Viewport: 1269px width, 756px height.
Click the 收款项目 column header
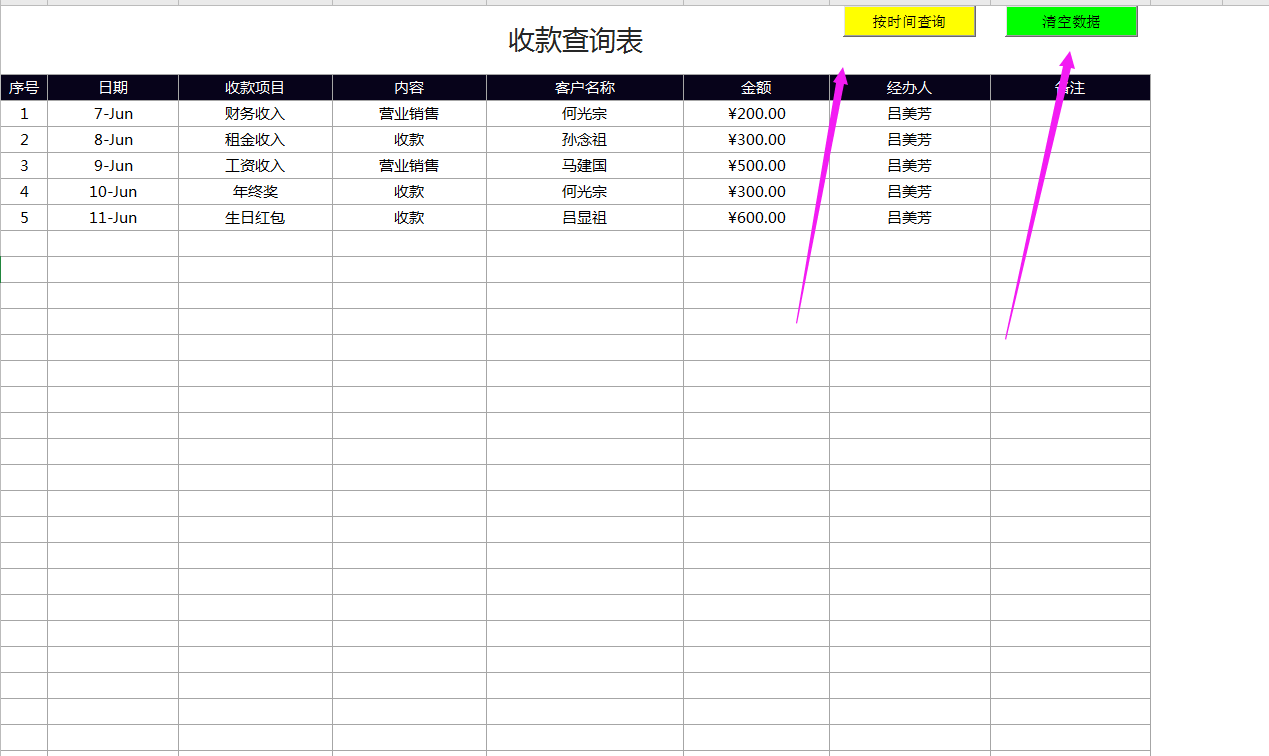click(254, 87)
